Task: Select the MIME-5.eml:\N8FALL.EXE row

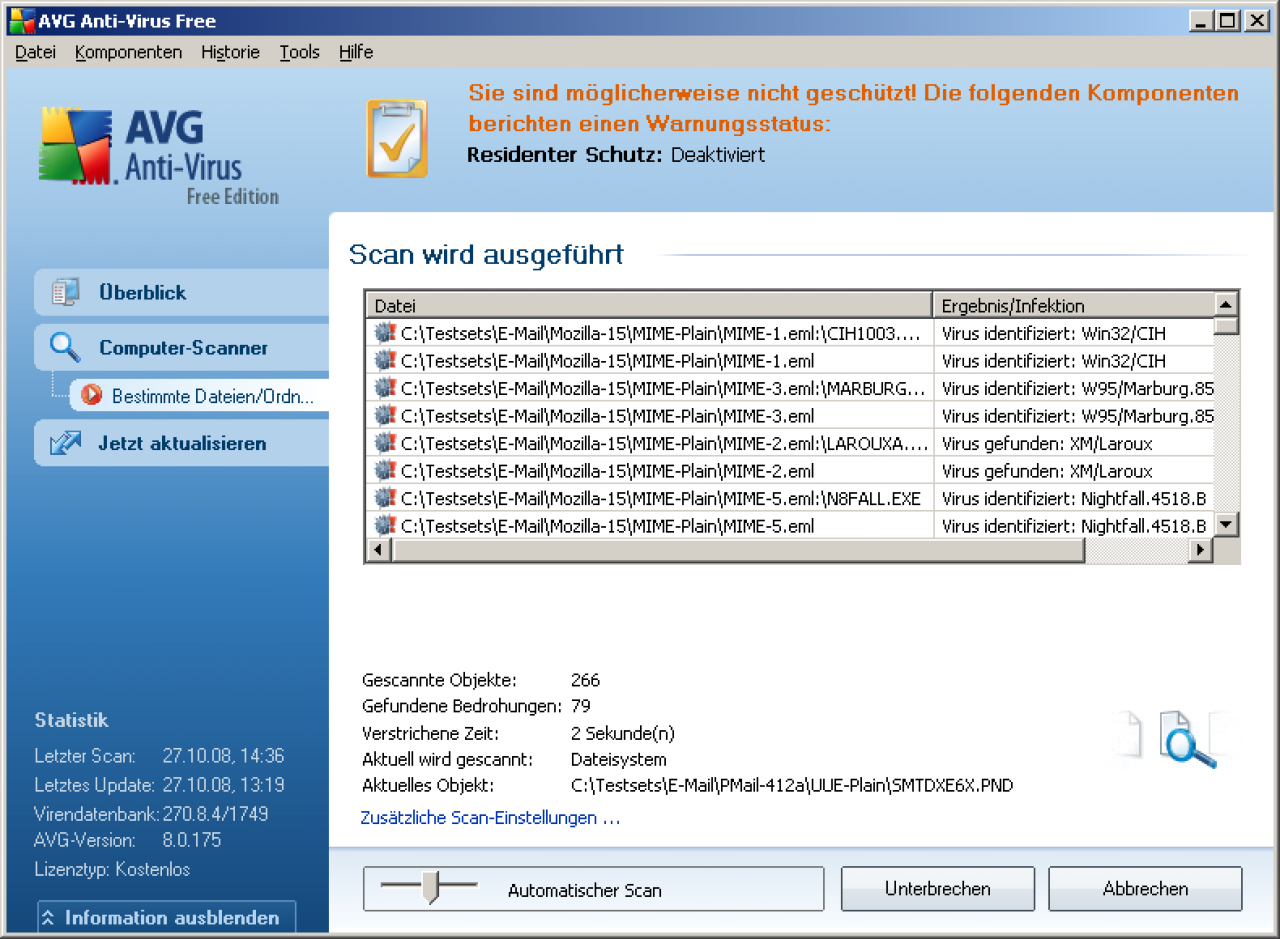Action: (790, 498)
